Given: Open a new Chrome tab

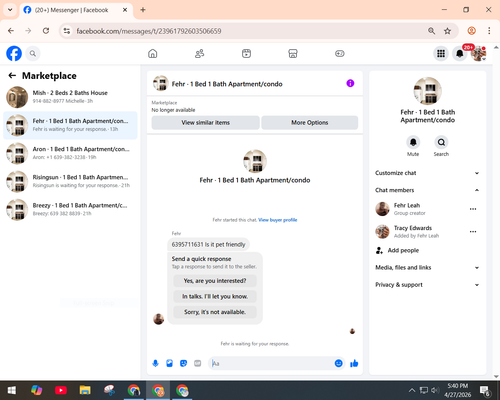Looking at the screenshot, I should click(143, 10).
